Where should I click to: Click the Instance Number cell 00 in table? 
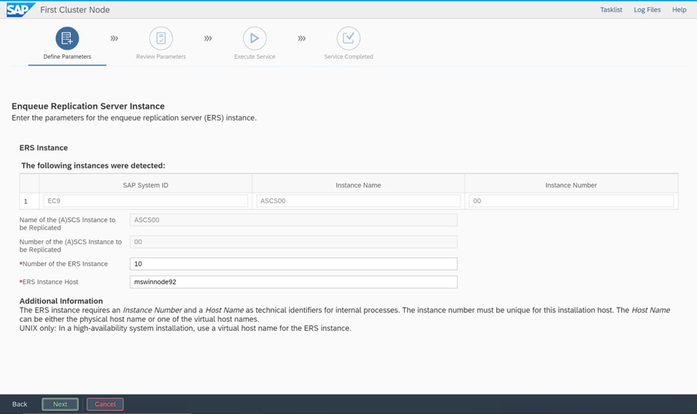(x=571, y=201)
